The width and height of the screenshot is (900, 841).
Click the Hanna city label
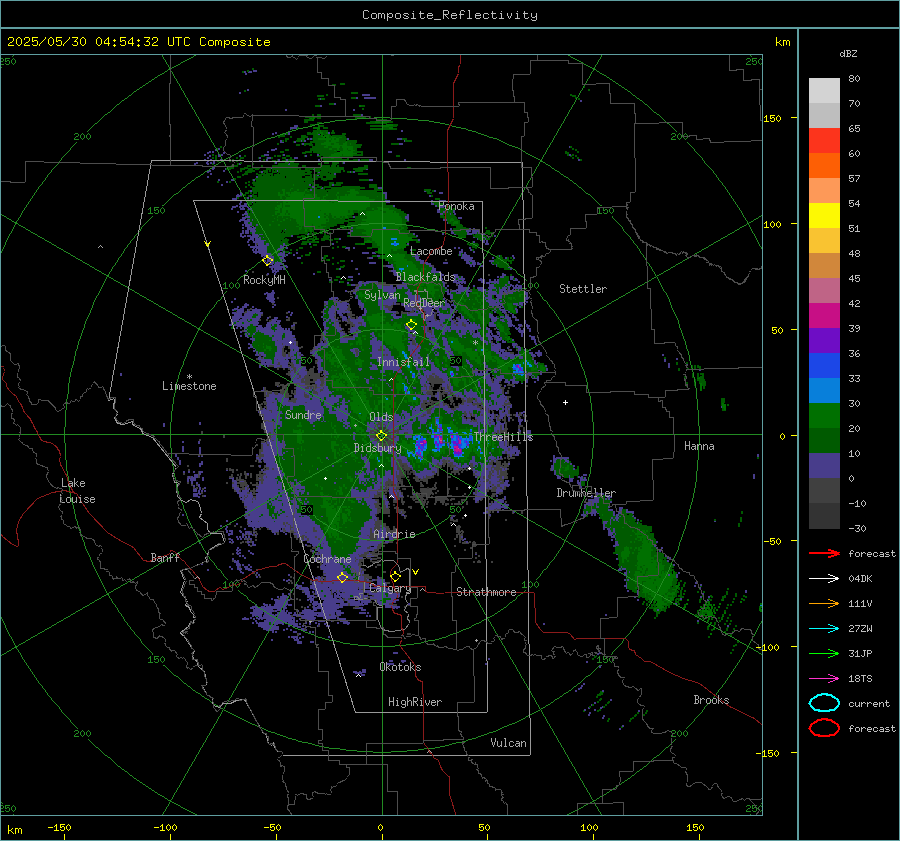(699, 446)
